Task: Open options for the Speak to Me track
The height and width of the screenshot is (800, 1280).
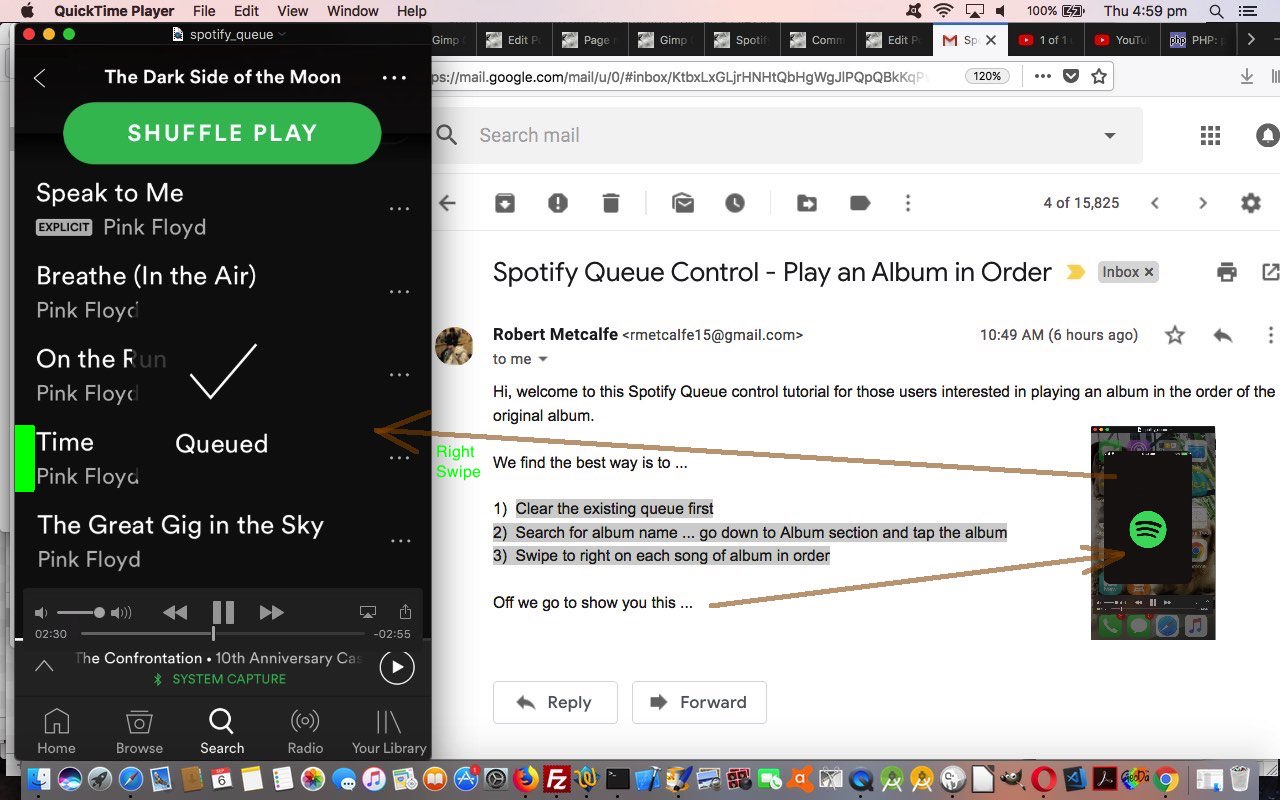Action: tap(399, 209)
